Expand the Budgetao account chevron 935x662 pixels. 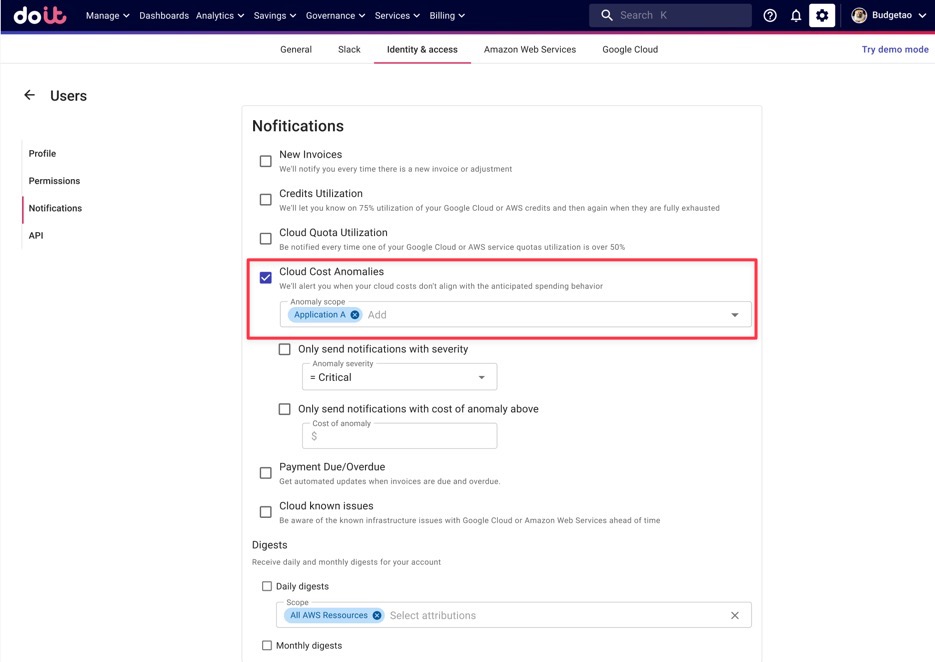point(922,16)
